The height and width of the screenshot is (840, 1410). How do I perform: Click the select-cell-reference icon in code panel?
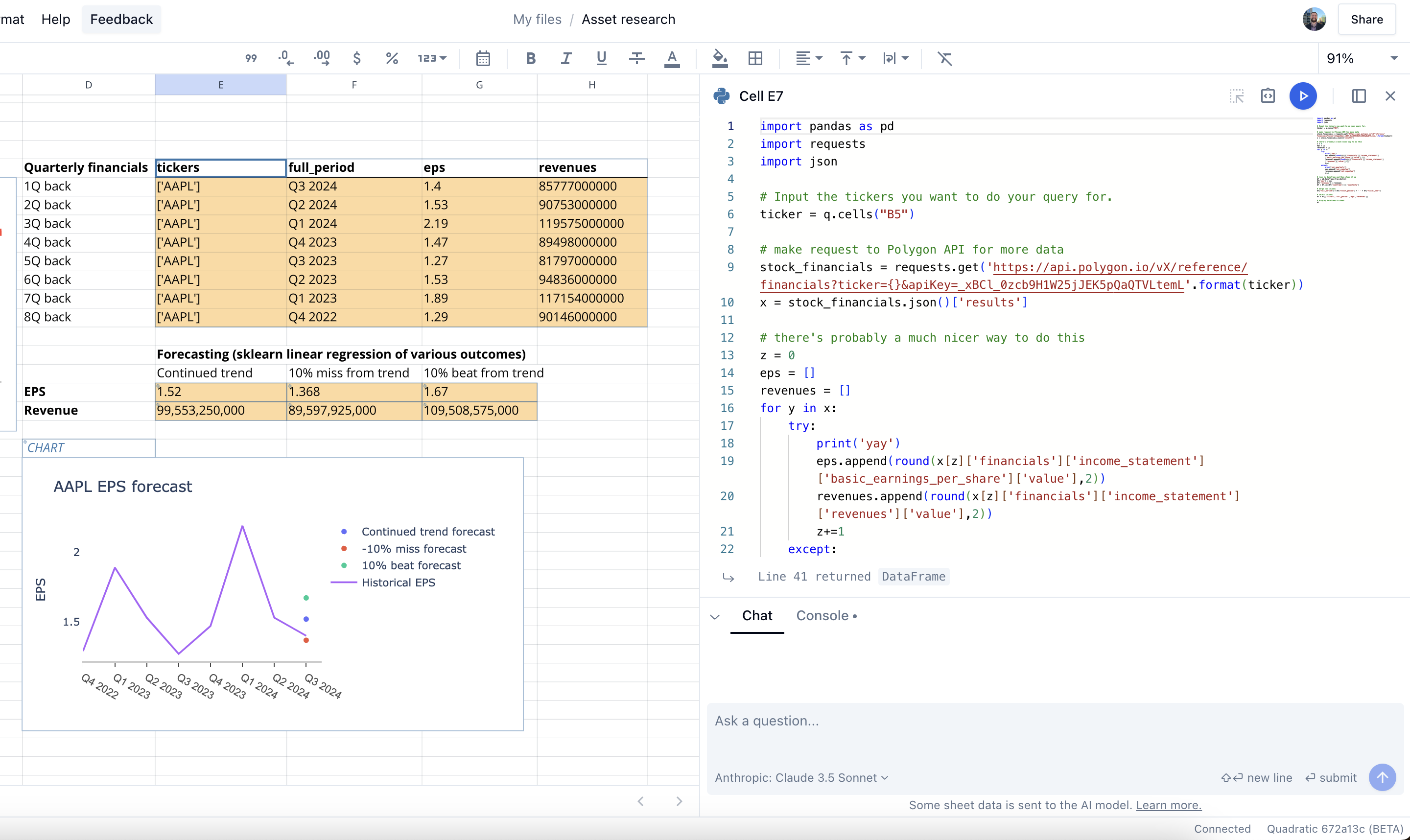click(x=1237, y=96)
